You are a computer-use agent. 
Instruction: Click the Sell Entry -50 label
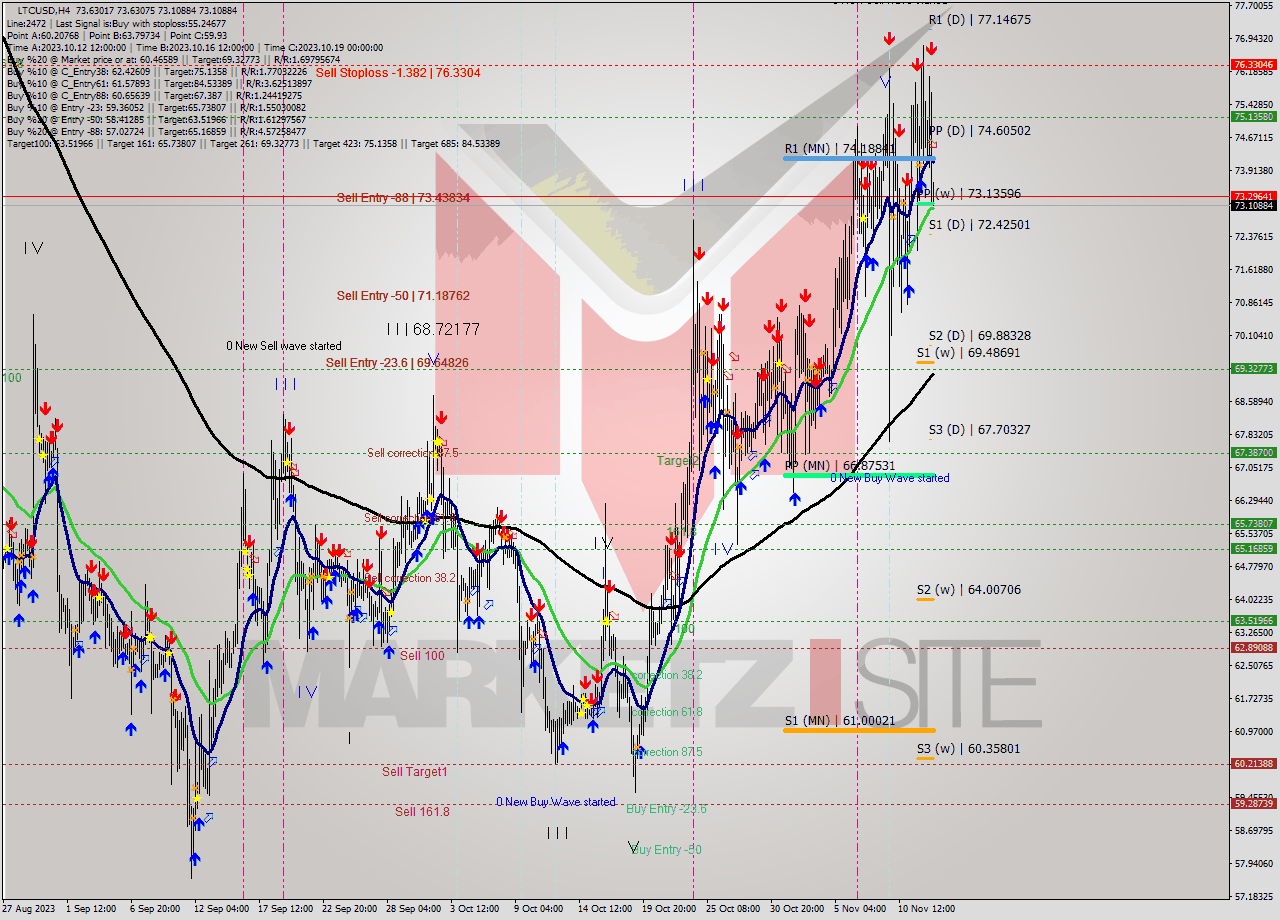coord(403,296)
